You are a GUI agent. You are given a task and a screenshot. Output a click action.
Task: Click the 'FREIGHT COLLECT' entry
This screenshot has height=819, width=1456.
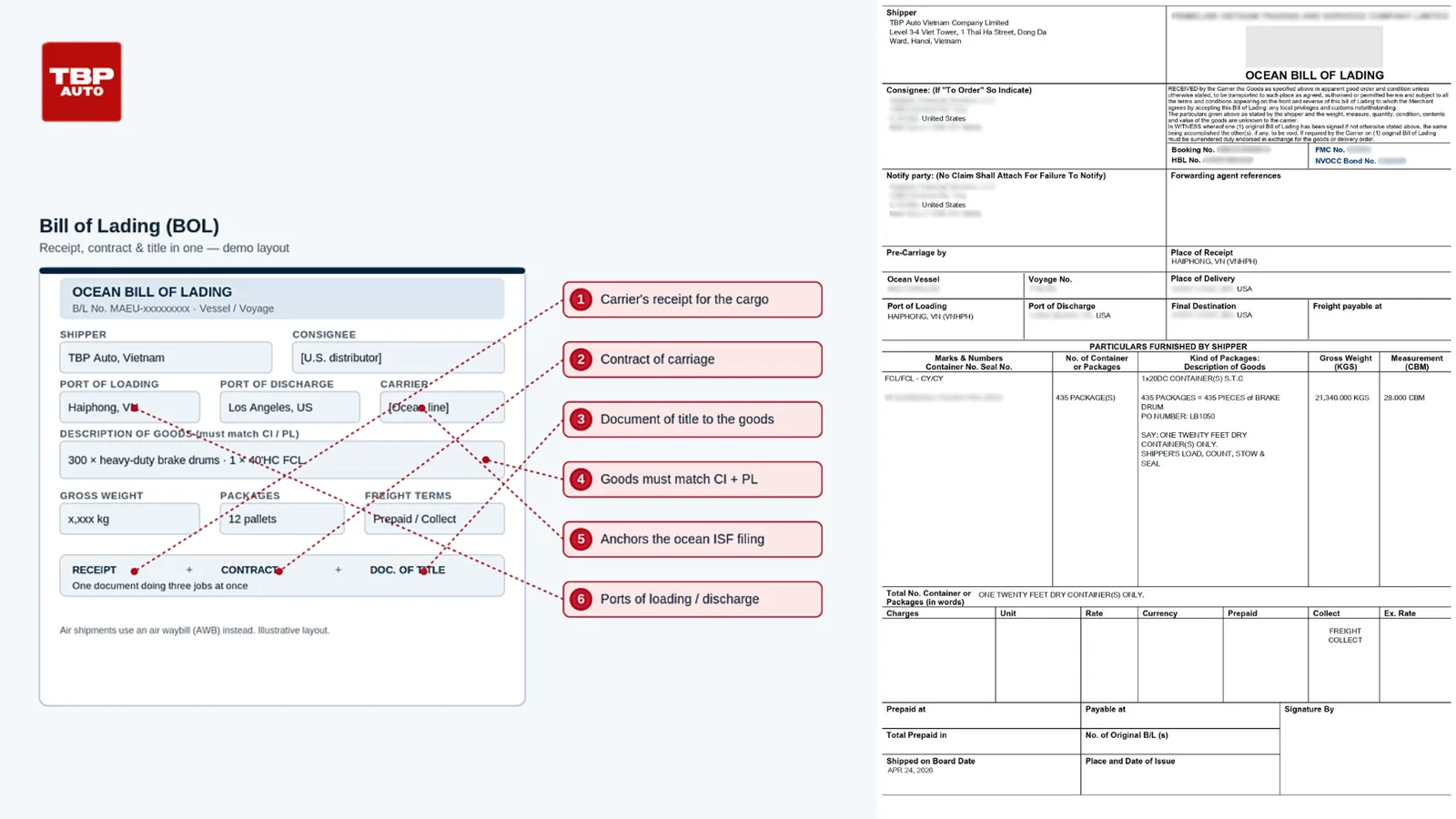point(1345,635)
